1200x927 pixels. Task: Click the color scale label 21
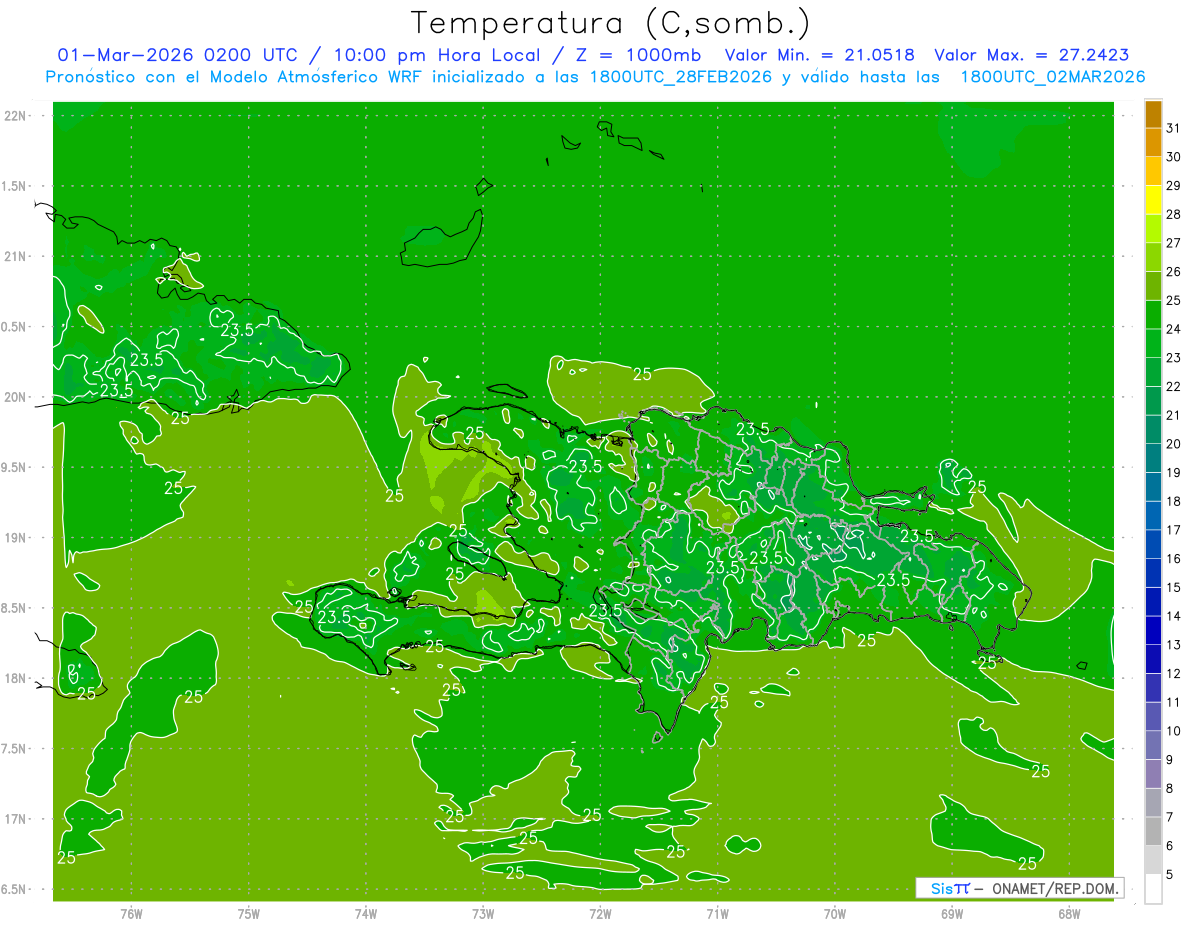click(1173, 415)
